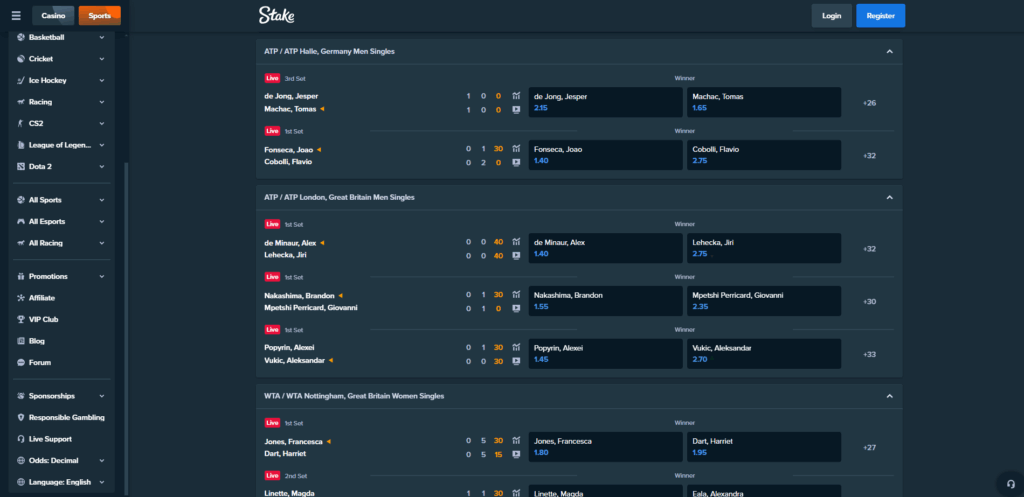Open live stream icon for Popyrin vs Vukic

(x=516, y=361)
